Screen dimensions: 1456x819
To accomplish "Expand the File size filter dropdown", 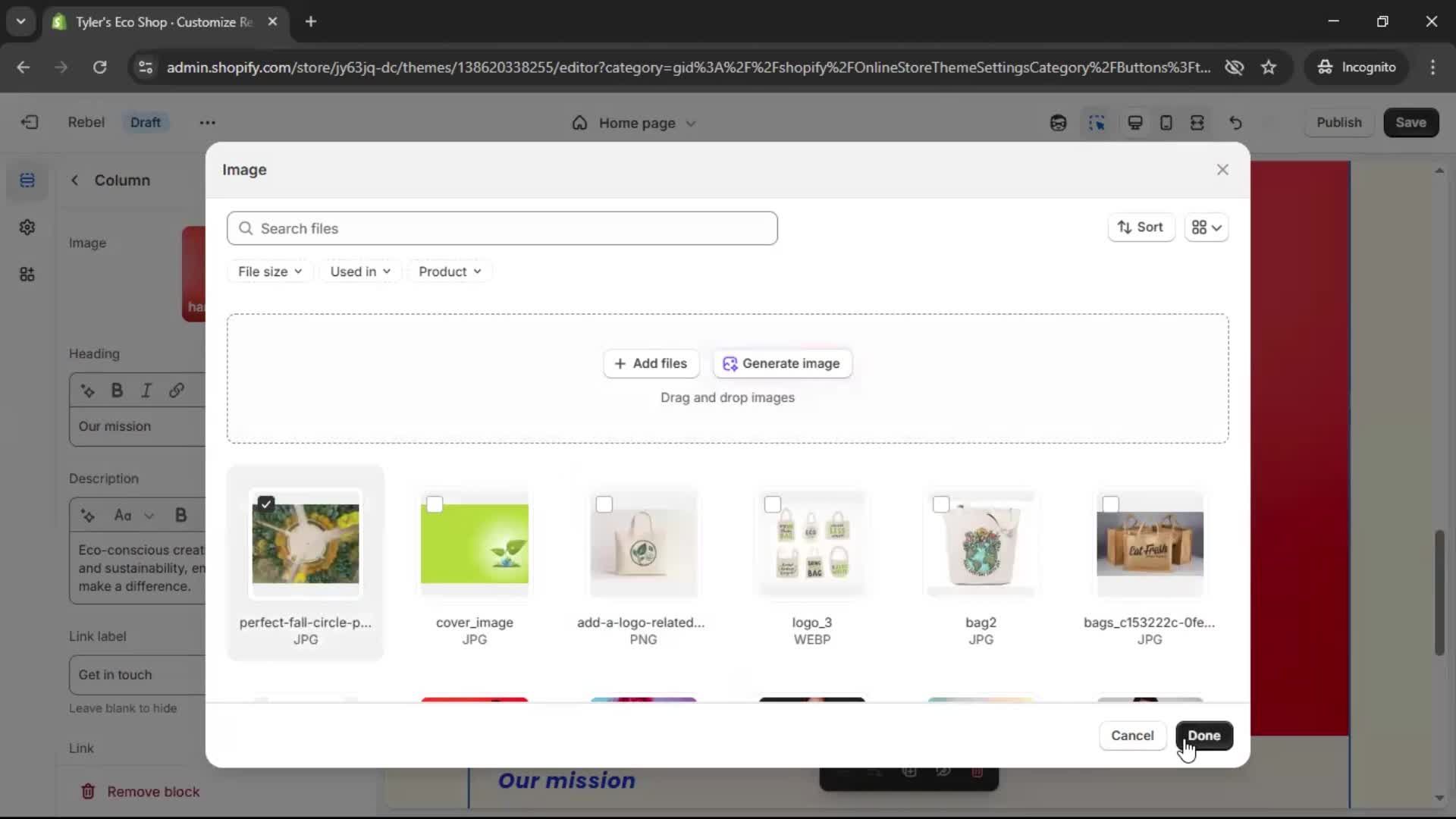I will [x=270, y=271].
